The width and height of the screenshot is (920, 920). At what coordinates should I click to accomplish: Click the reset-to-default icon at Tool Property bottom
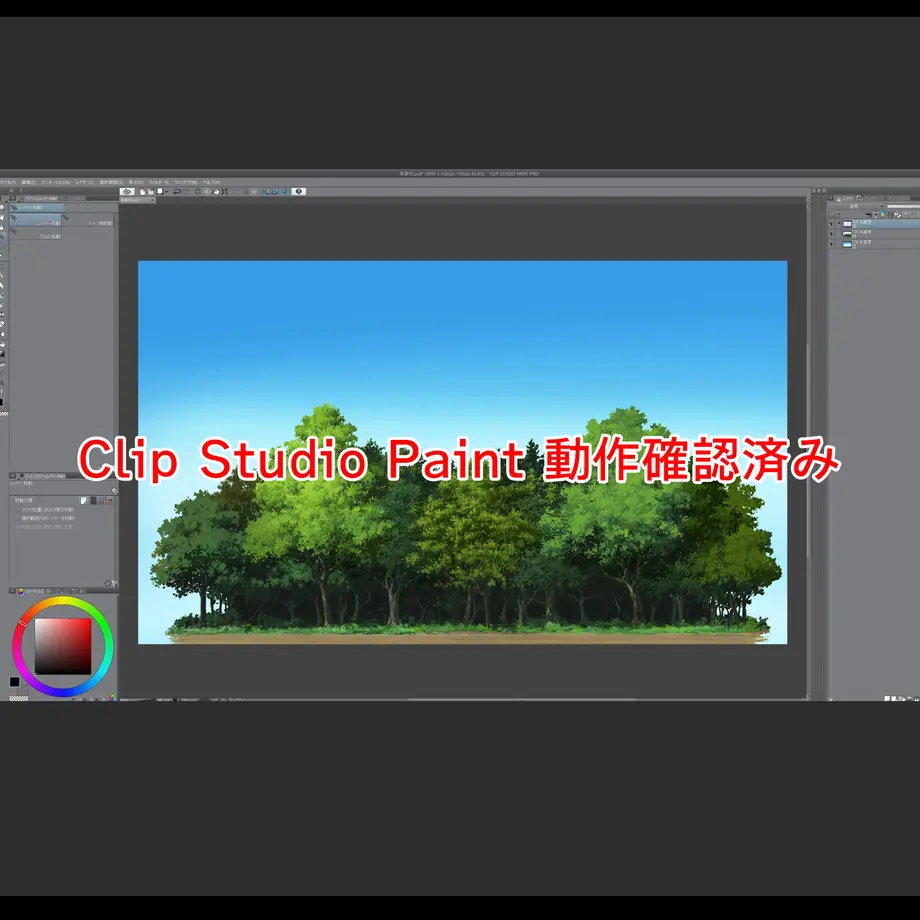pyautogui.click(x=107, y=583)
